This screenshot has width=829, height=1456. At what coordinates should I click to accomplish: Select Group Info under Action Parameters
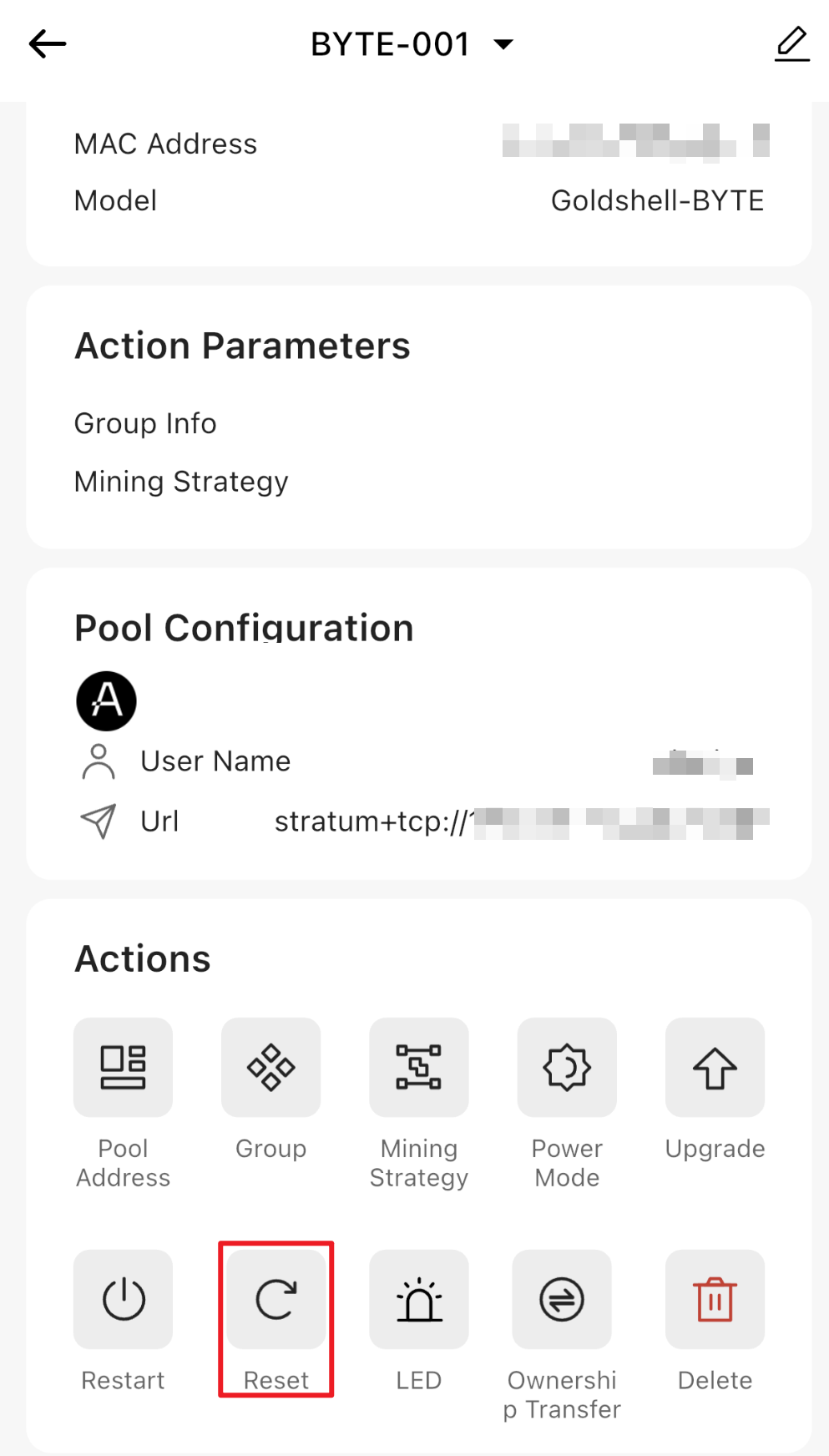tap(145, 423)
